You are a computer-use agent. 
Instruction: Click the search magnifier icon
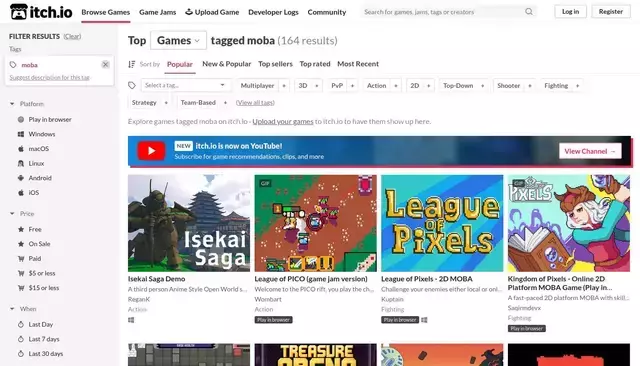pyautogui.click(x=529, y=12)
